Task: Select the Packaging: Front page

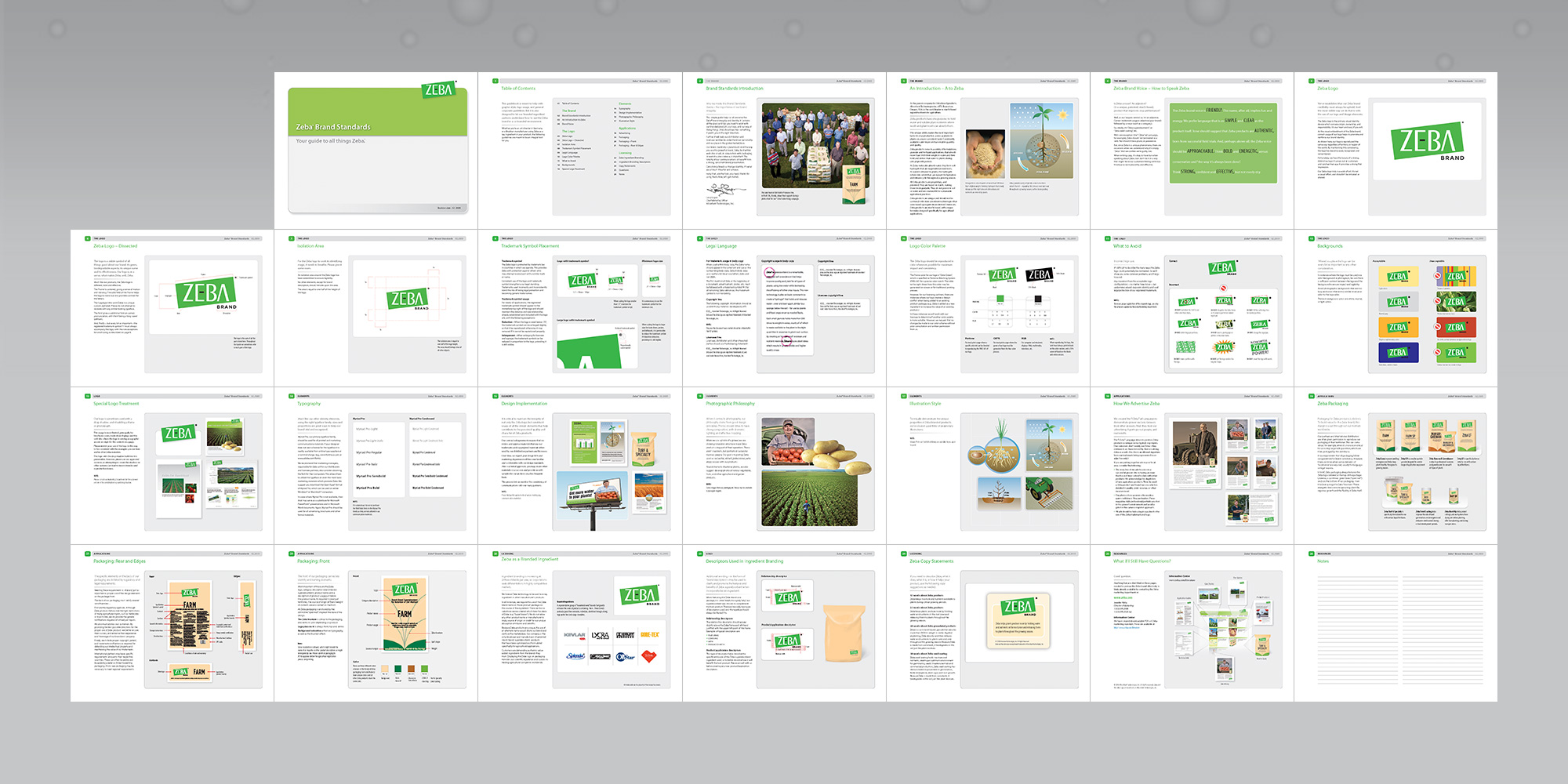Action: pos(376,623)
